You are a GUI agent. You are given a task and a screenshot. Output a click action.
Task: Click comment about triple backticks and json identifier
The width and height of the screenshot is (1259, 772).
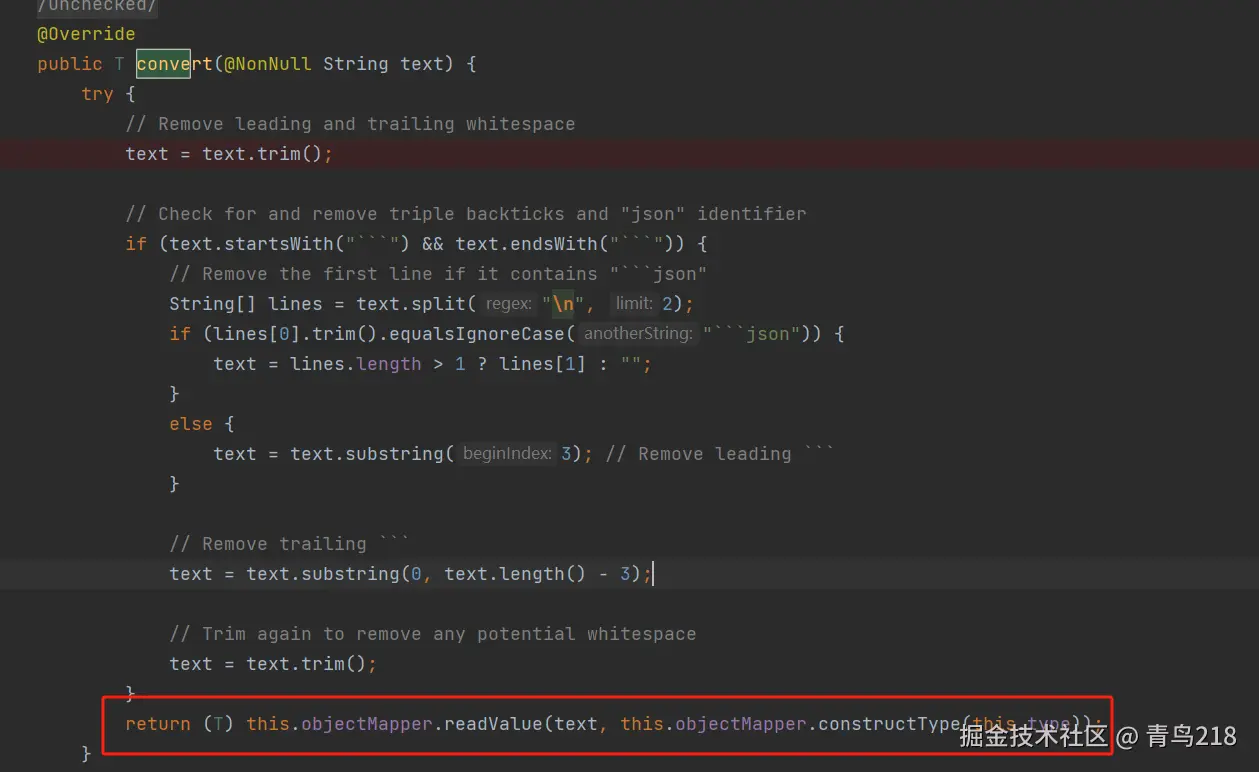(x=466, y=214)
